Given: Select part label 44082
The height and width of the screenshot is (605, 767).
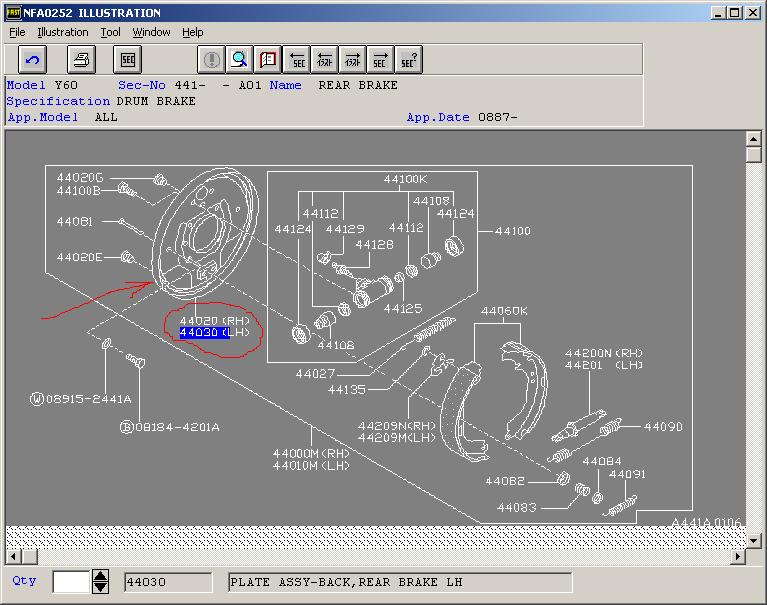Looking at the screenshot, I should (x=505, y=481).
